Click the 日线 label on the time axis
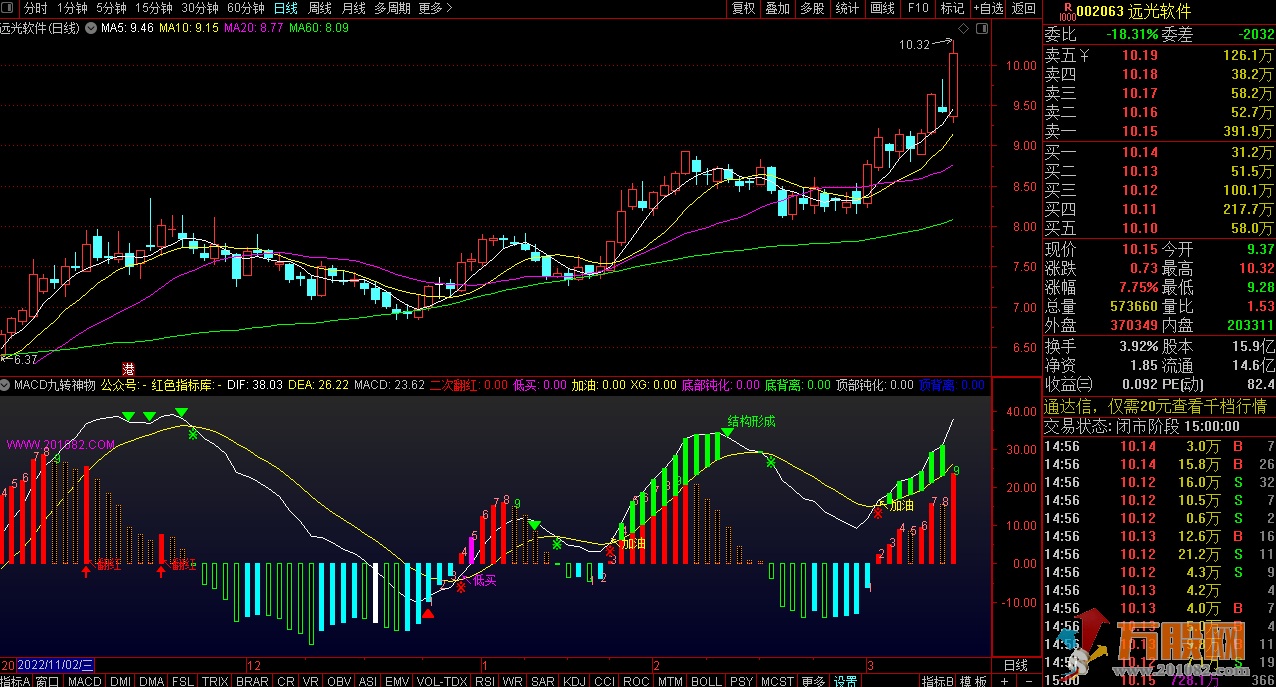The width and height of the screenshot is (1276, 687). [x=1015, y=665]
